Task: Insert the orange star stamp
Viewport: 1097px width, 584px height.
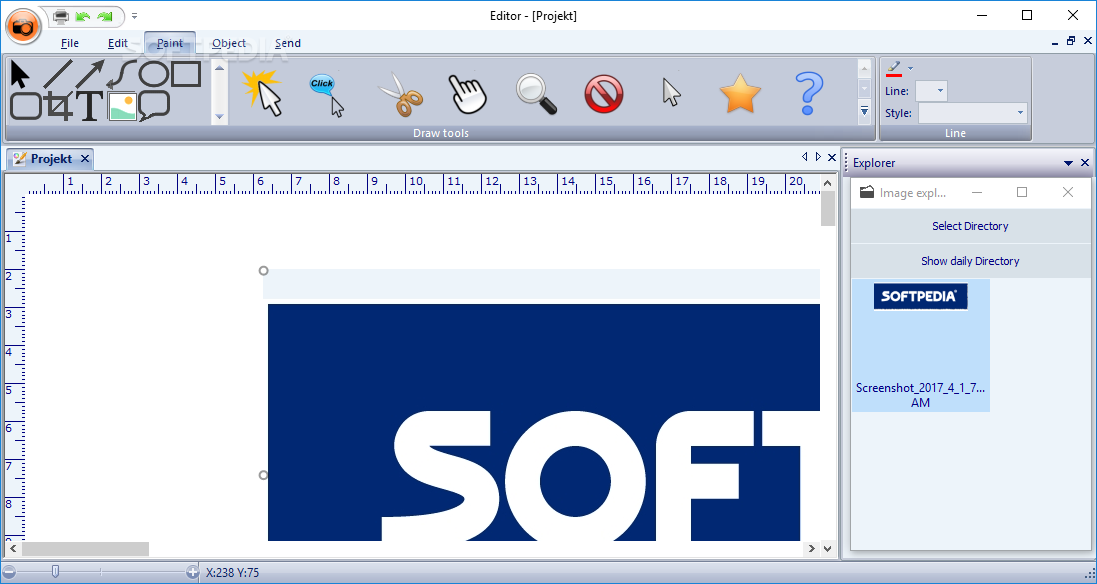Action: pos(739,94)
